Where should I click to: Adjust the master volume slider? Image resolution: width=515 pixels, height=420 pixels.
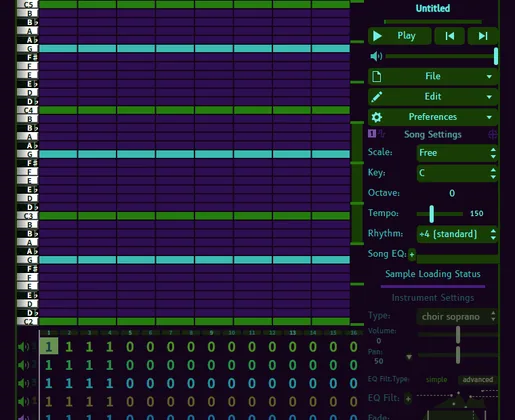pos(441,56)
